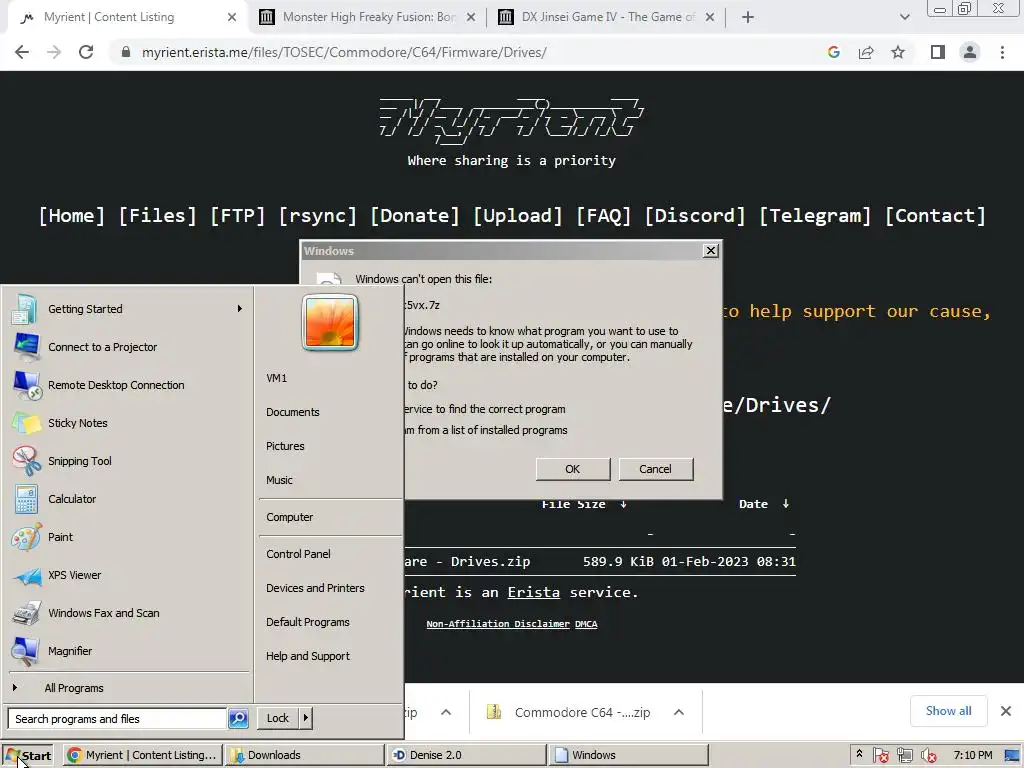Open shutdown options arrow beside Lock

306,718
